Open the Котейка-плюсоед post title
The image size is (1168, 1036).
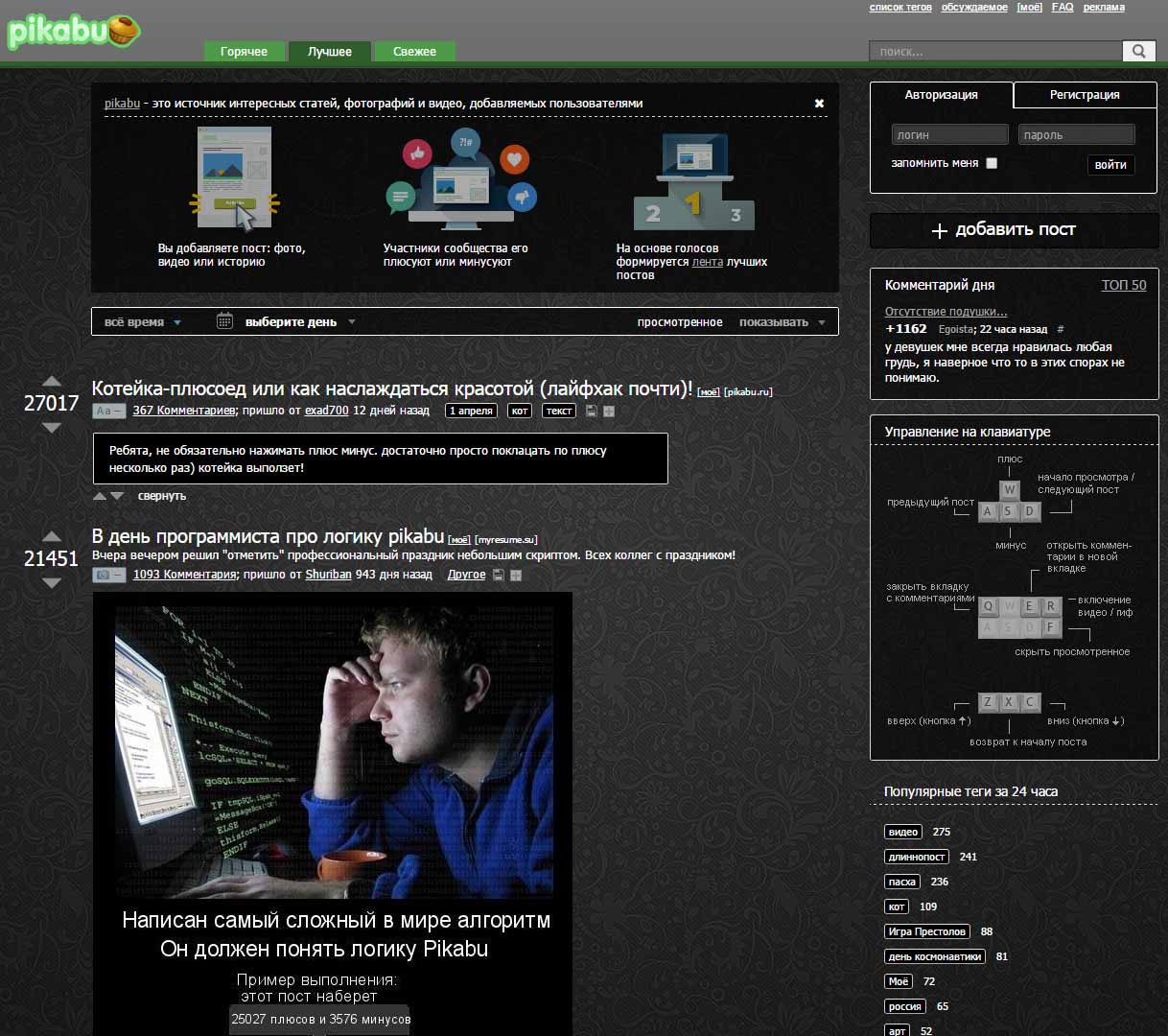coord(392,388)
